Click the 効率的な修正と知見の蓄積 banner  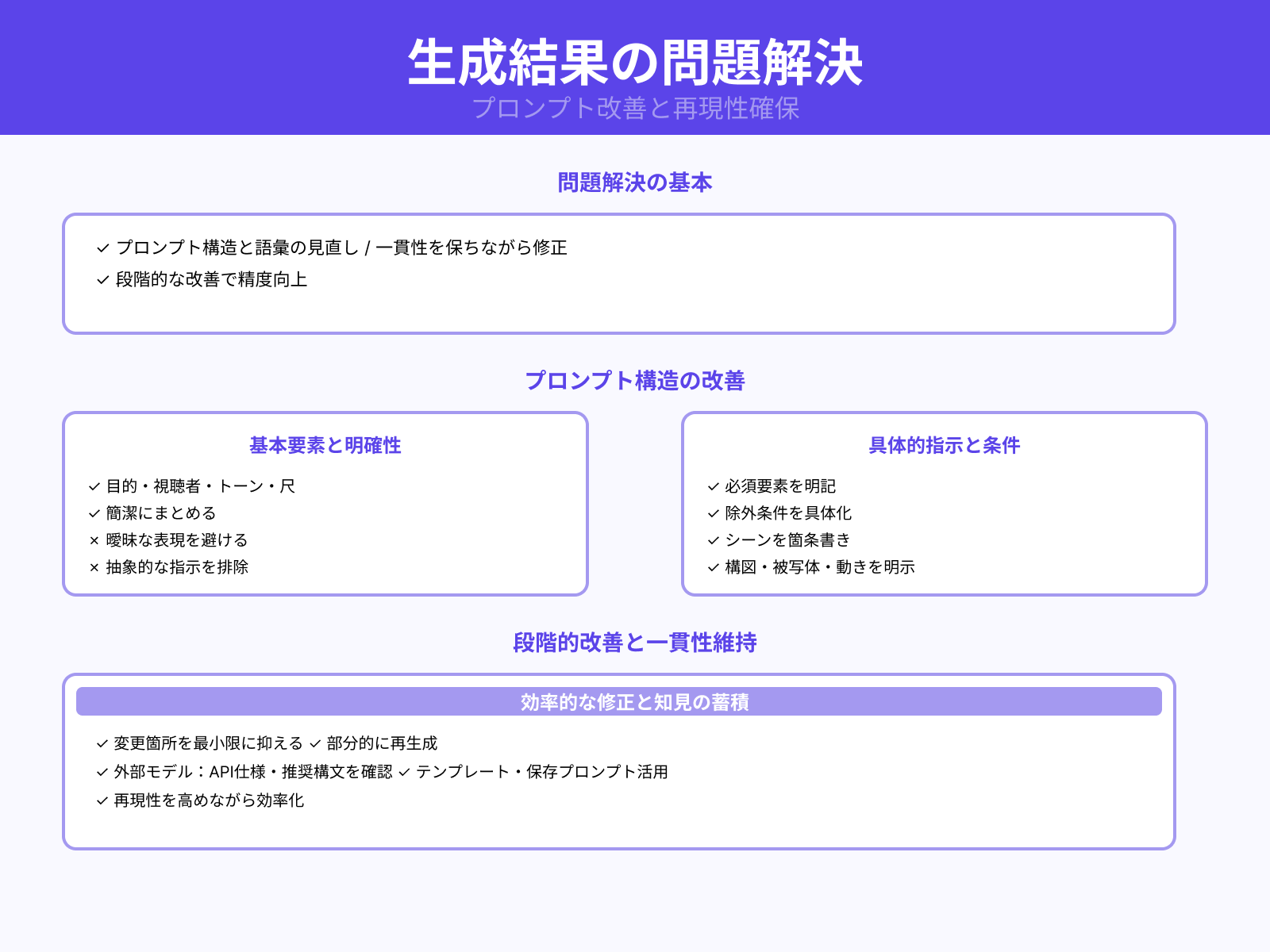pyautogui.click(x=635, y=701)
